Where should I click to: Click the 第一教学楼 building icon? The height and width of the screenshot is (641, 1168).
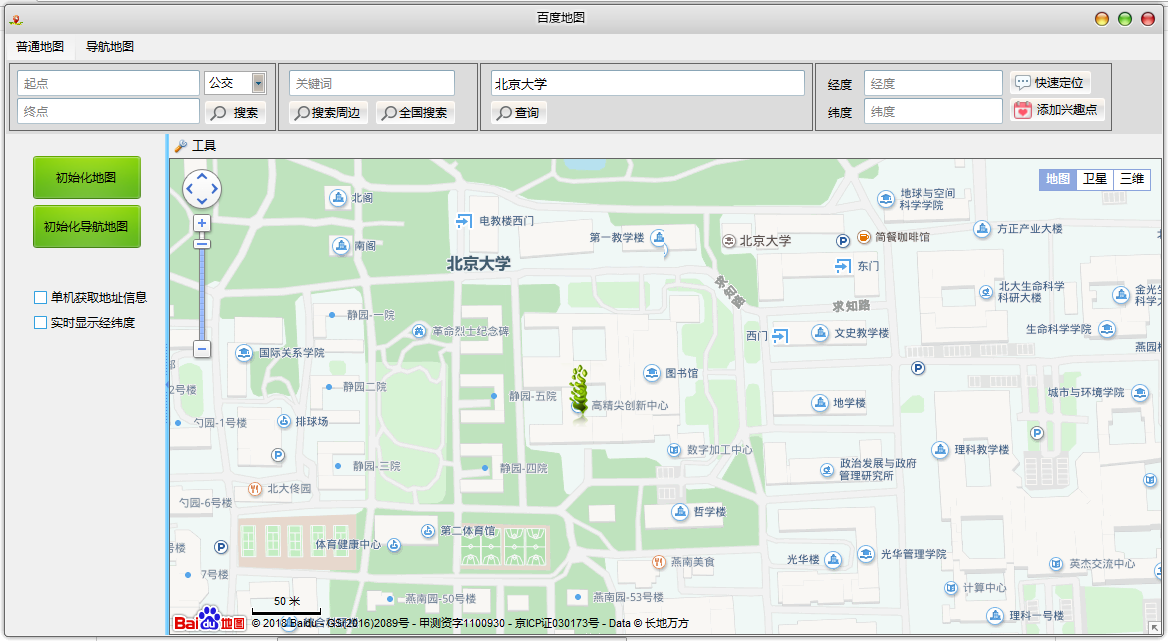coord(658,237)
